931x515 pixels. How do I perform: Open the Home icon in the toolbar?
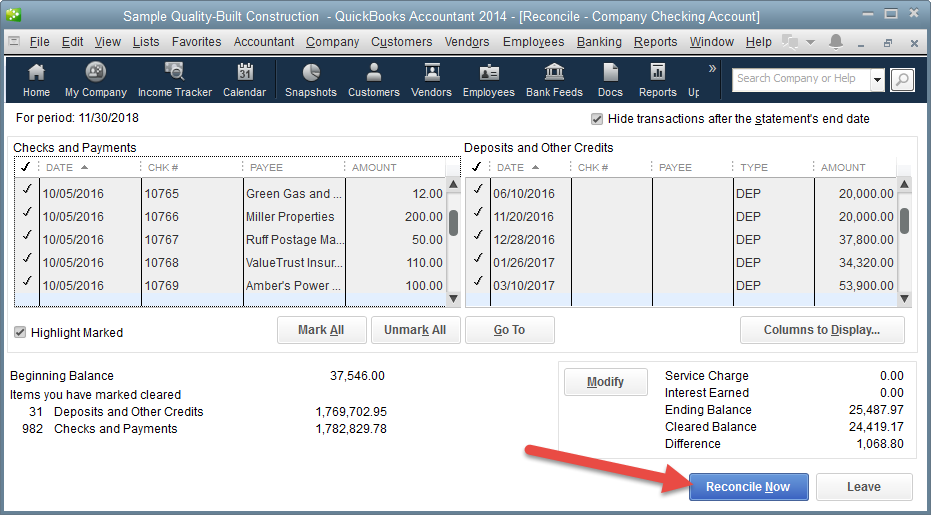point(36,80)
